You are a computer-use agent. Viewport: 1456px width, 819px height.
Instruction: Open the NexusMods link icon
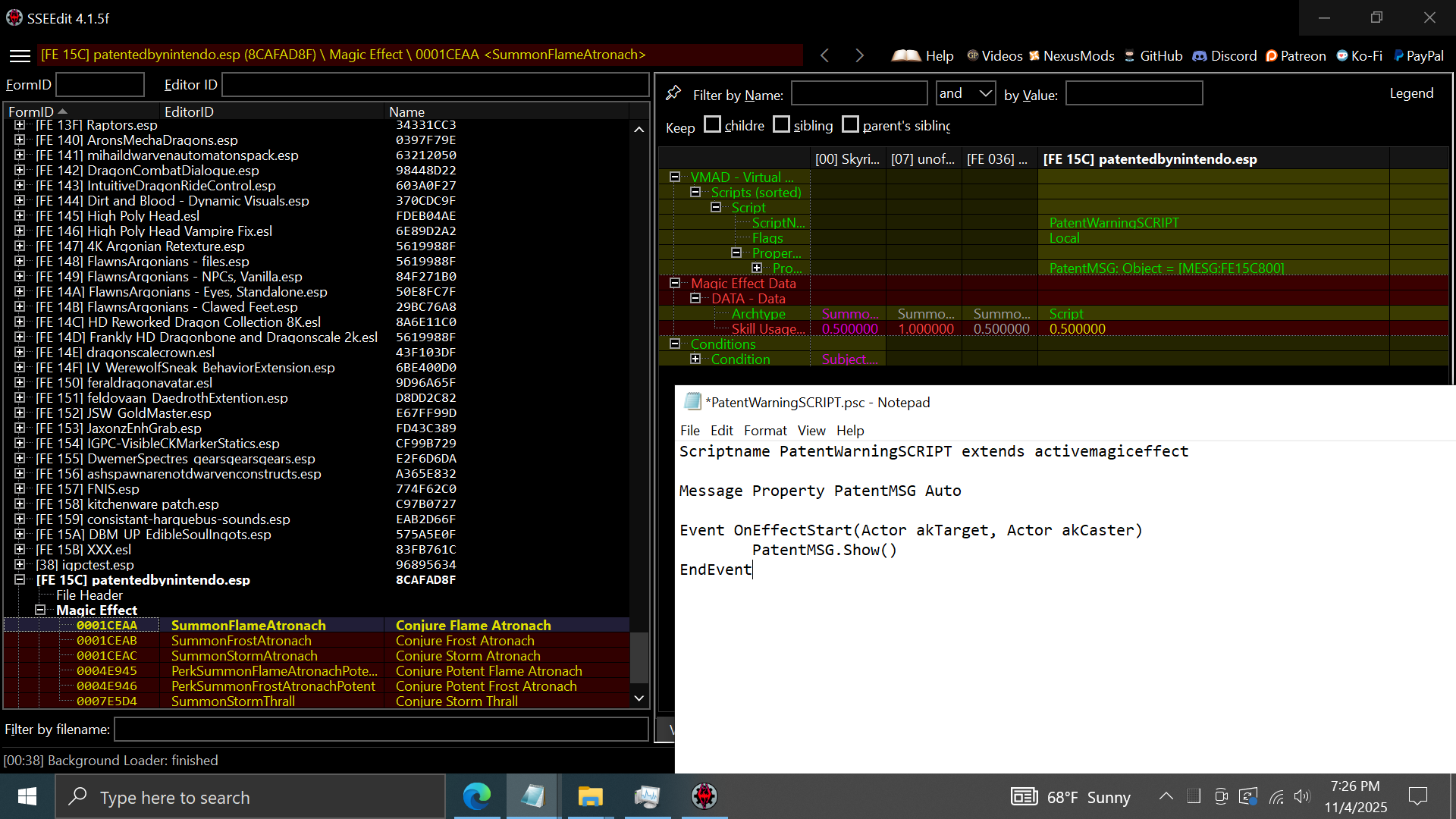click(1034, 55)
